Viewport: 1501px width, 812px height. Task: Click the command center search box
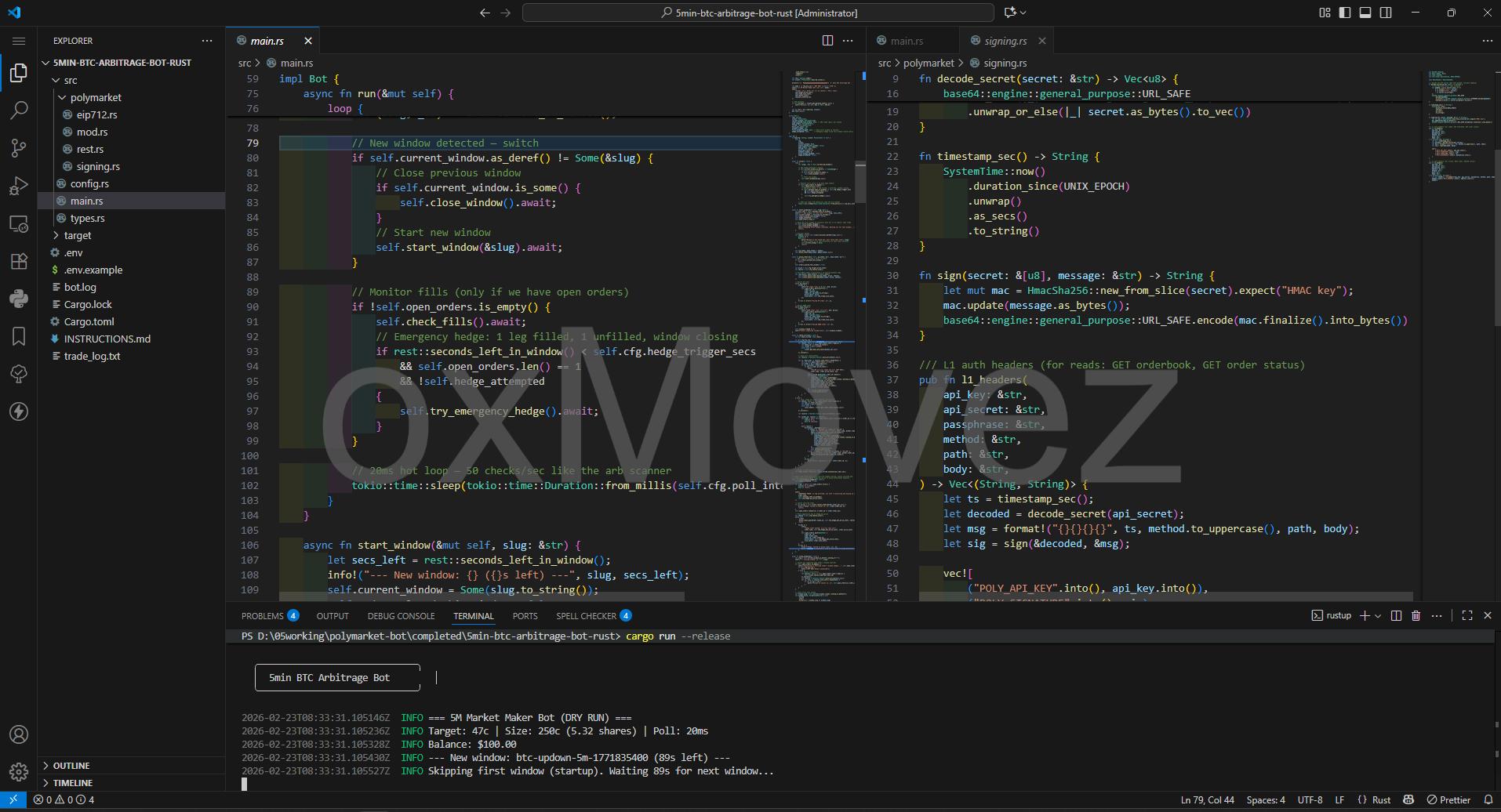pyautogui.click(x=758, y=13)
